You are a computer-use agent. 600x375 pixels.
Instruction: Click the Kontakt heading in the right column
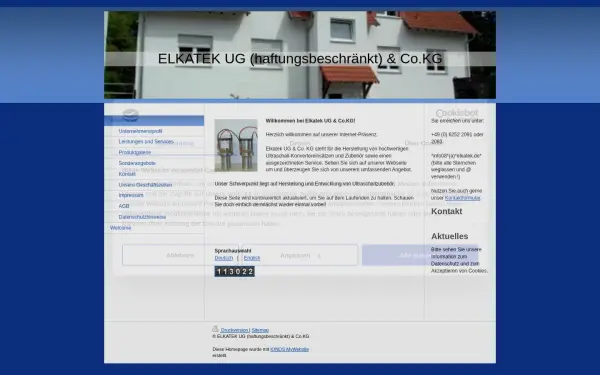(x=447, y=211)
